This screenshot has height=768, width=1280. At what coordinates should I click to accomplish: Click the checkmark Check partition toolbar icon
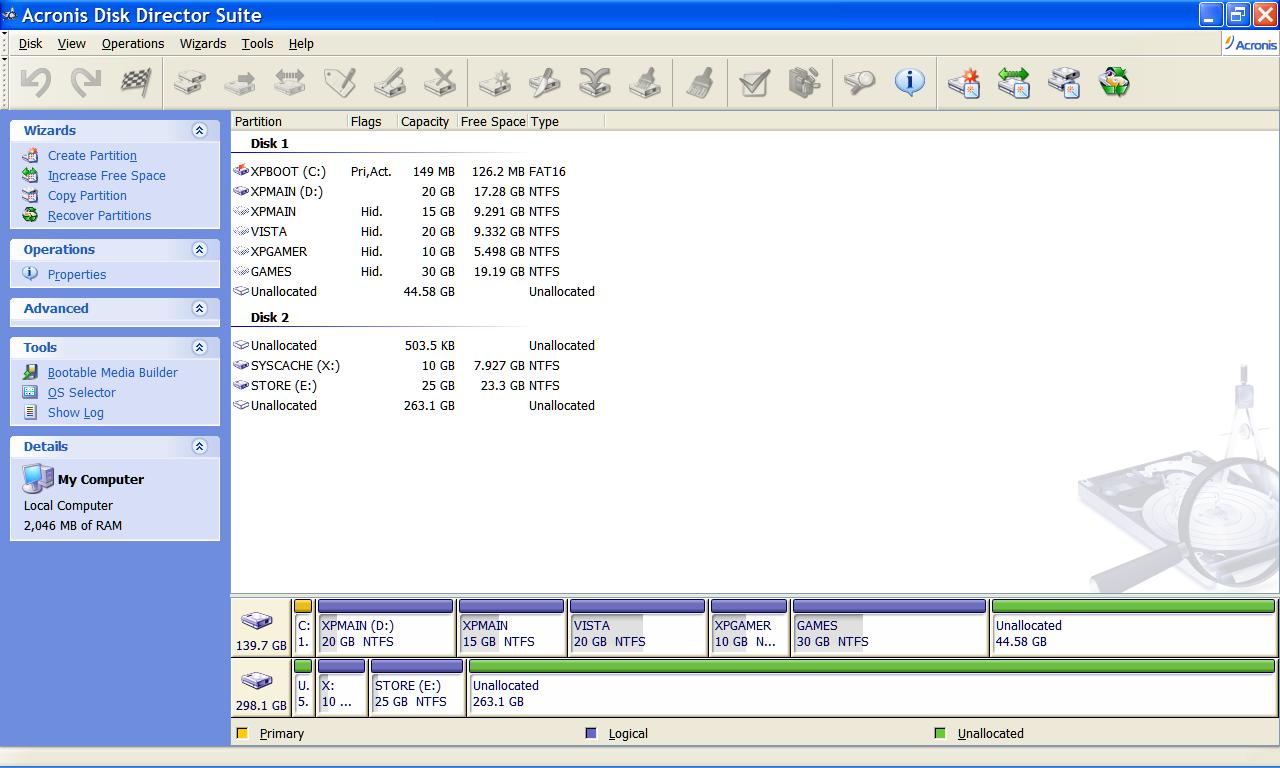pyautogui.click(x=754, y=82)
